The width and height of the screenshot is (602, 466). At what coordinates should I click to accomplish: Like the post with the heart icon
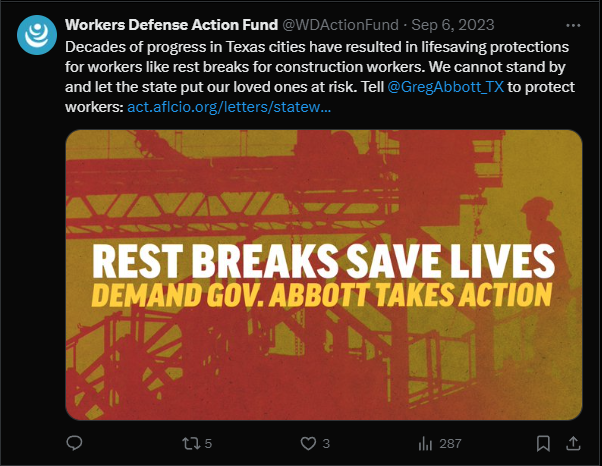click(308, 443)
